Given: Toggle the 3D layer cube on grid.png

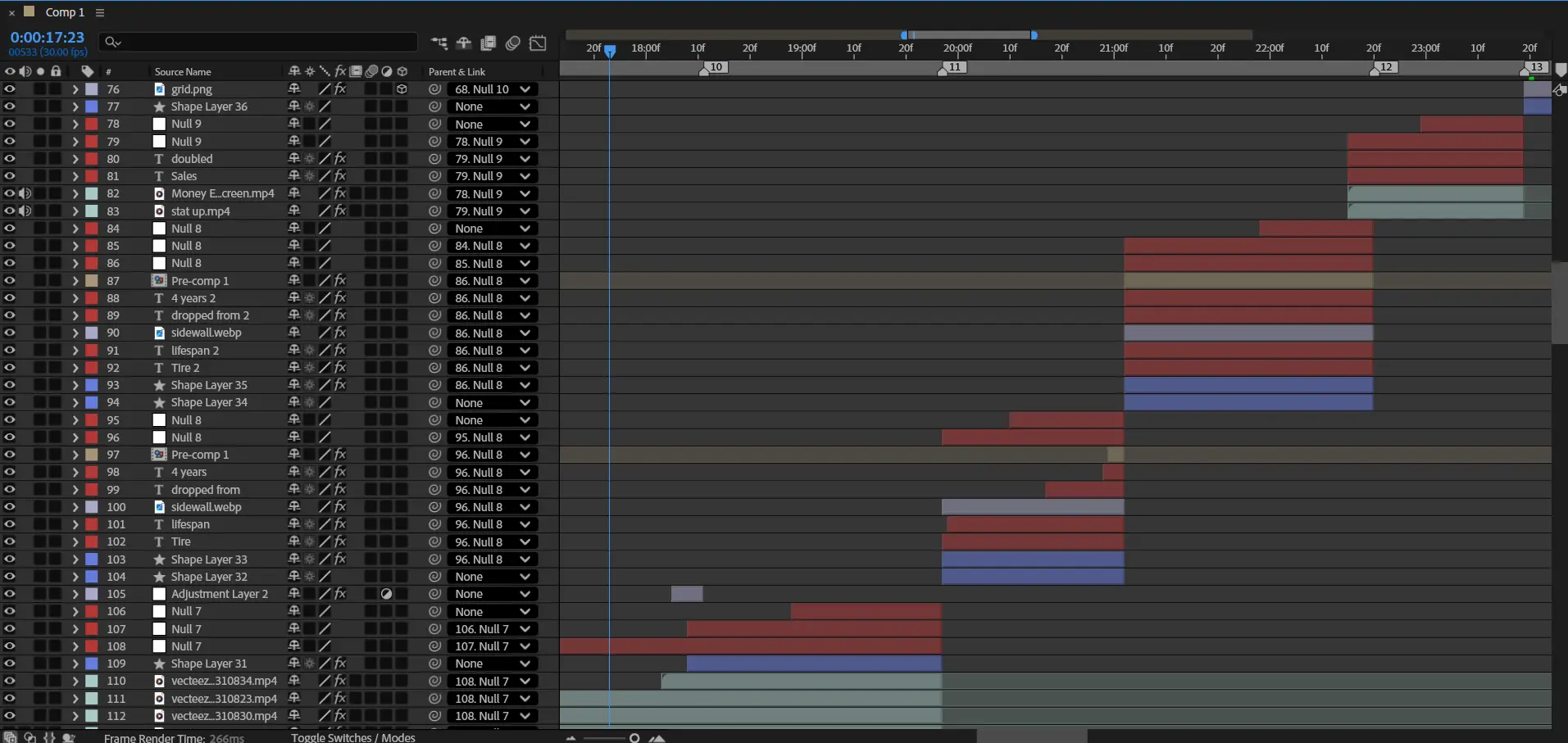Looking at the screenshot, I should coord(402,89).
